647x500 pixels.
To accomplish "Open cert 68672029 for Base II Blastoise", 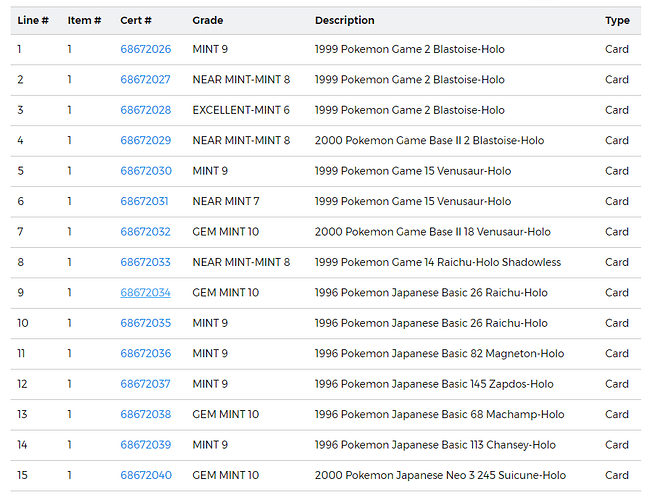I will click(x=145, y=141).
